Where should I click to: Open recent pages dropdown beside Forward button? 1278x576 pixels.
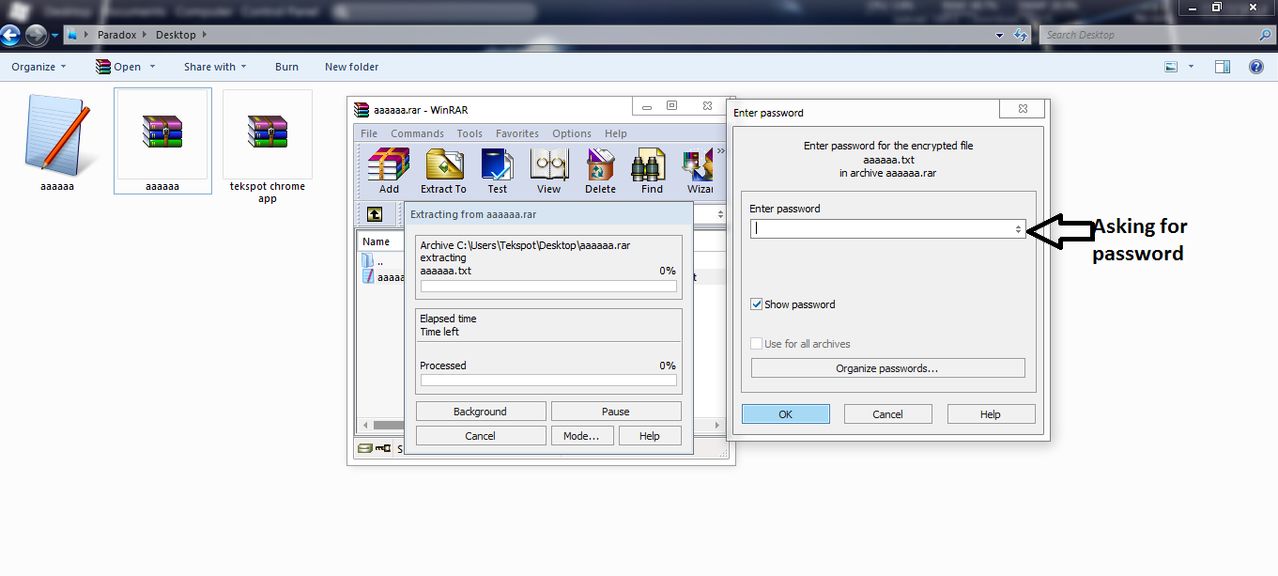pos(54,35)
